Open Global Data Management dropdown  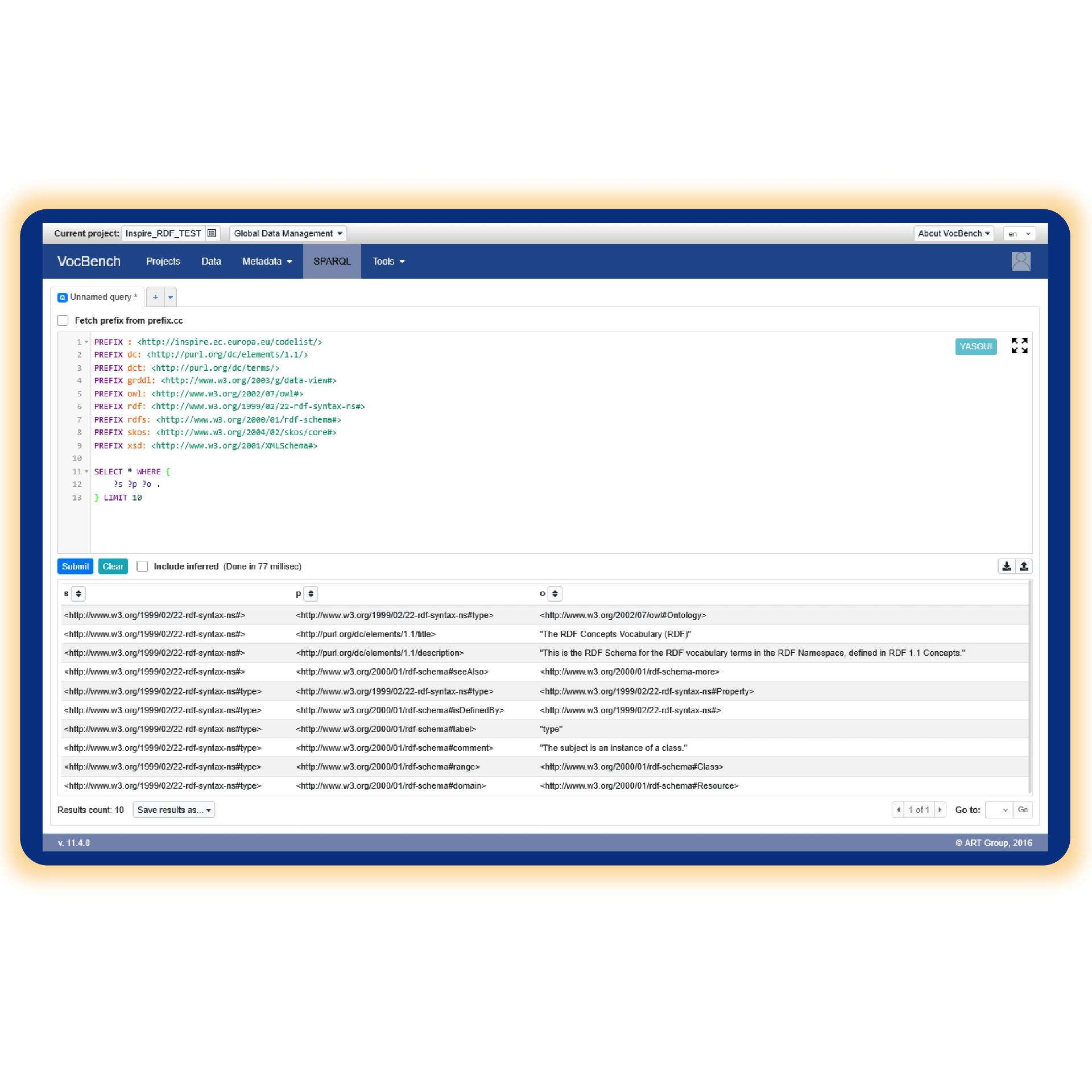pos(288,233)
